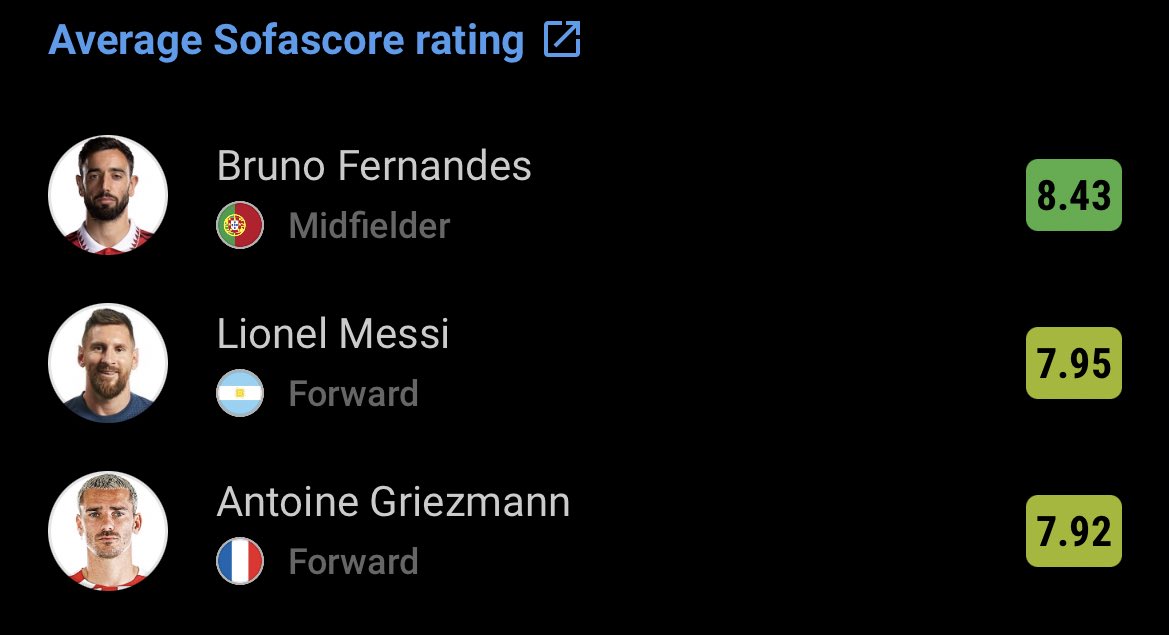Open the external link icon beside the title
The width and height of the screenshot is (1169, 635).
click(561, 39)
